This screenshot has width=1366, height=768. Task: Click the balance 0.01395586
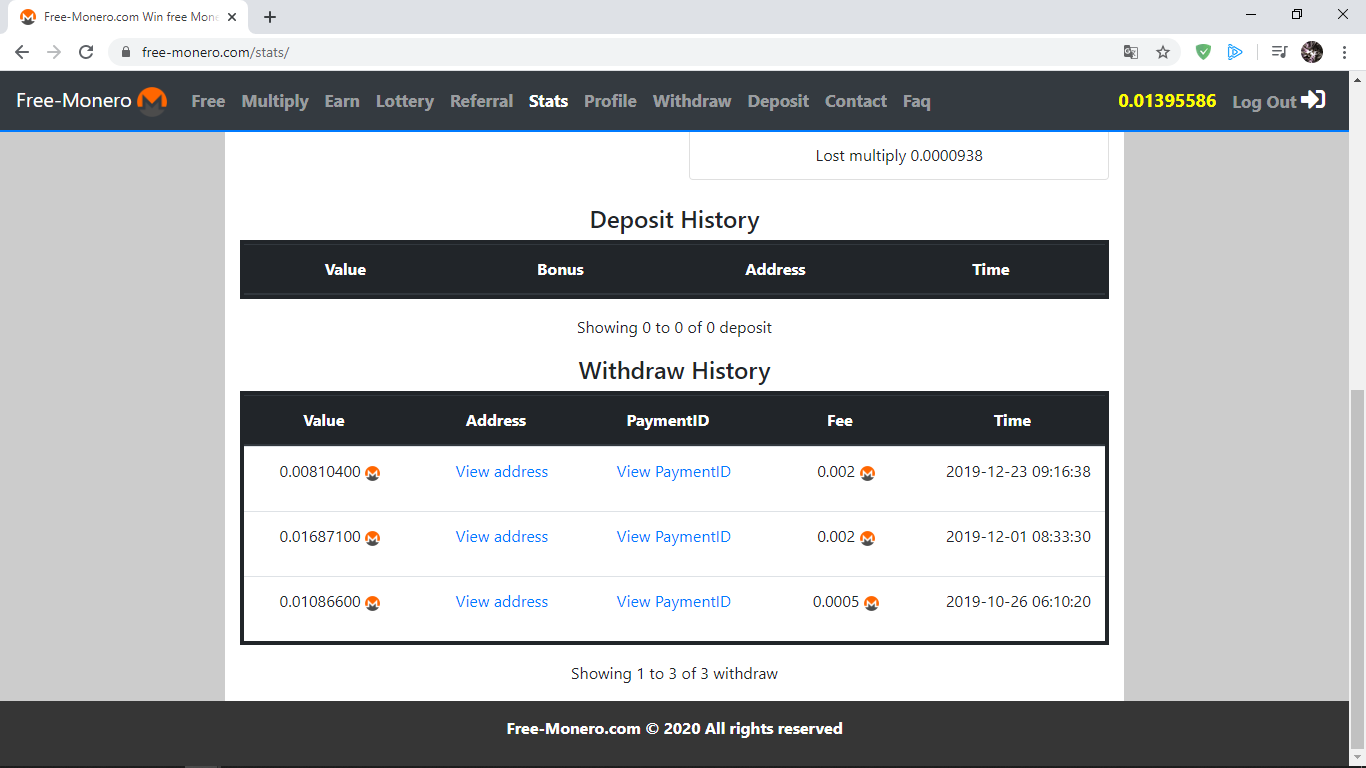[1167, 101]
